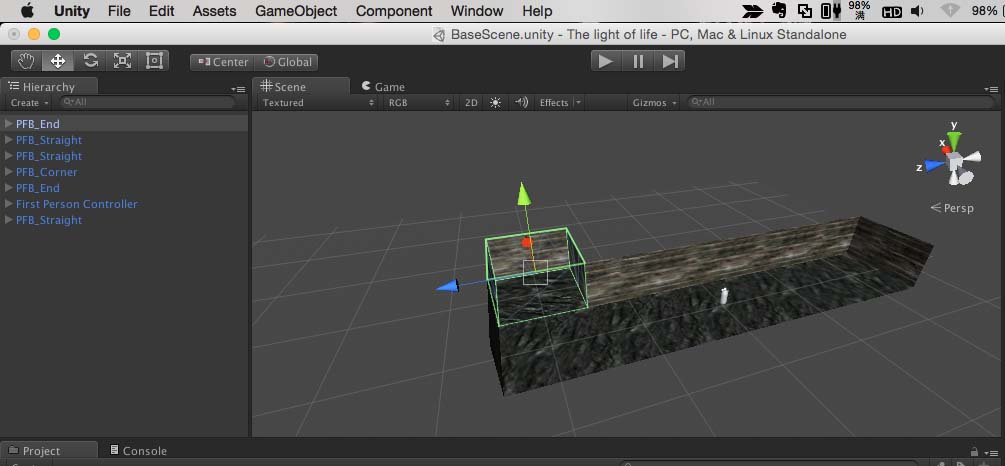Click the battery charging plug icon

[831, 11]
